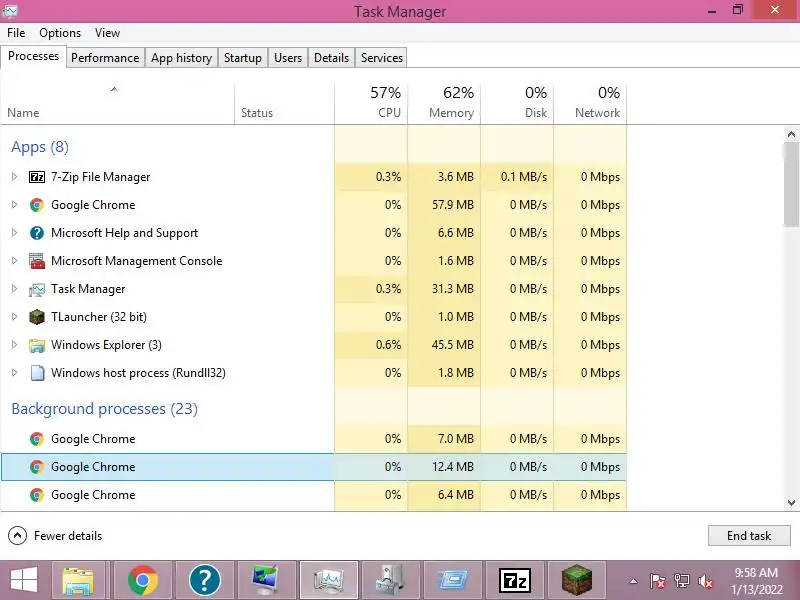Open the File menu

[x=16, y=33]
